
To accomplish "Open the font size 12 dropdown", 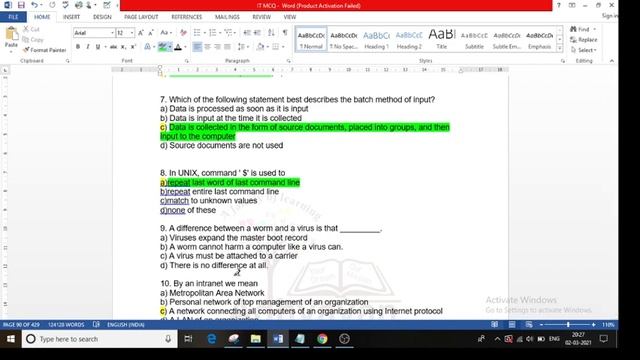I will point(132,33).
